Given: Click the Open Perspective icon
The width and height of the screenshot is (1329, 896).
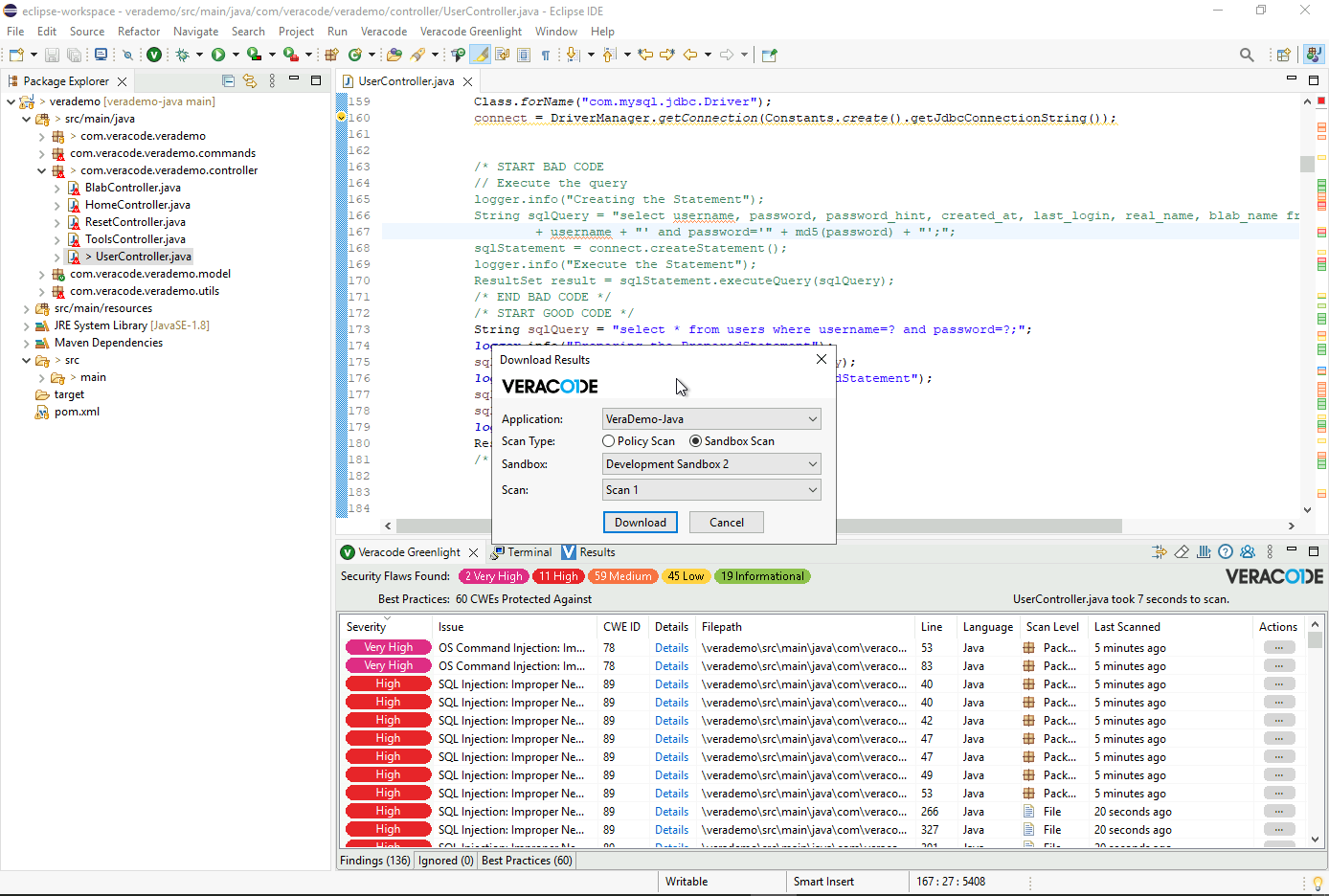Looking at the screenshot, I should [1284, 55].
